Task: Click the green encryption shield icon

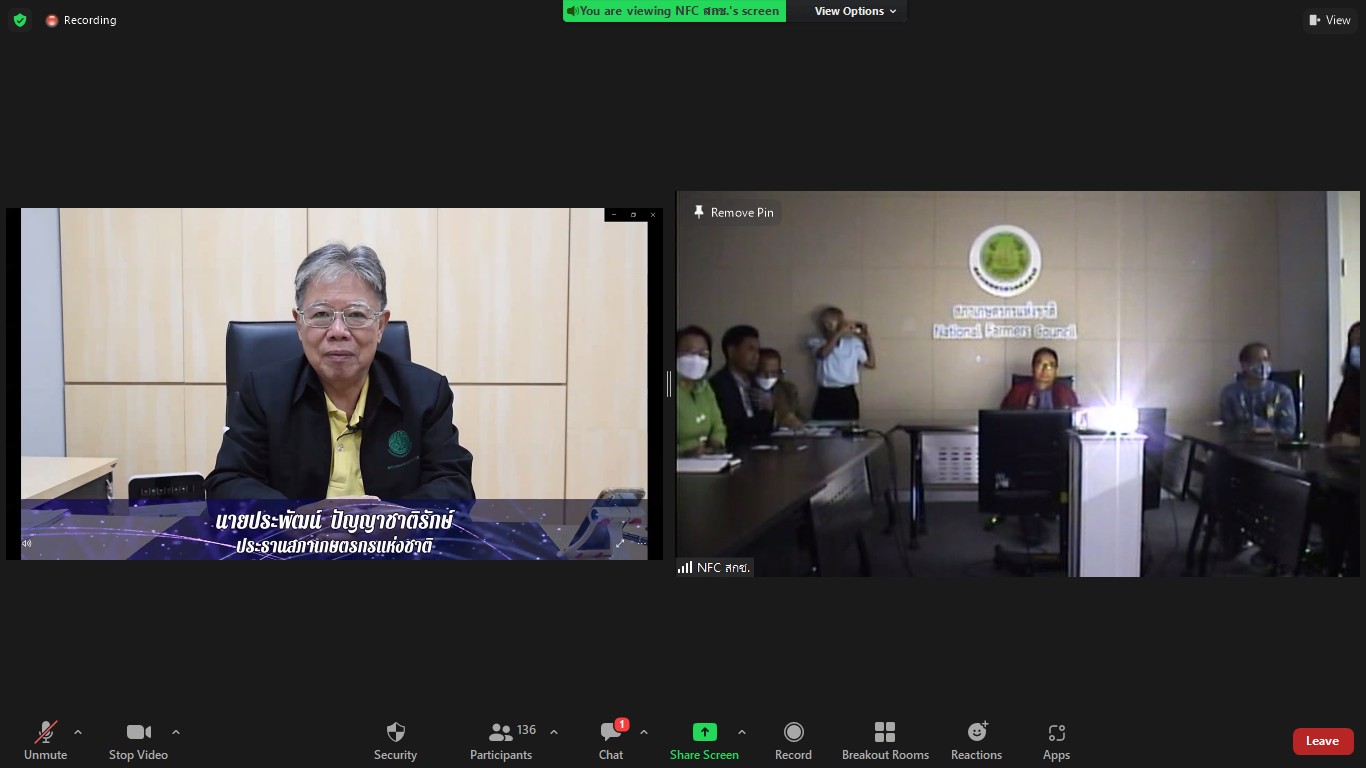Action: 20,20
